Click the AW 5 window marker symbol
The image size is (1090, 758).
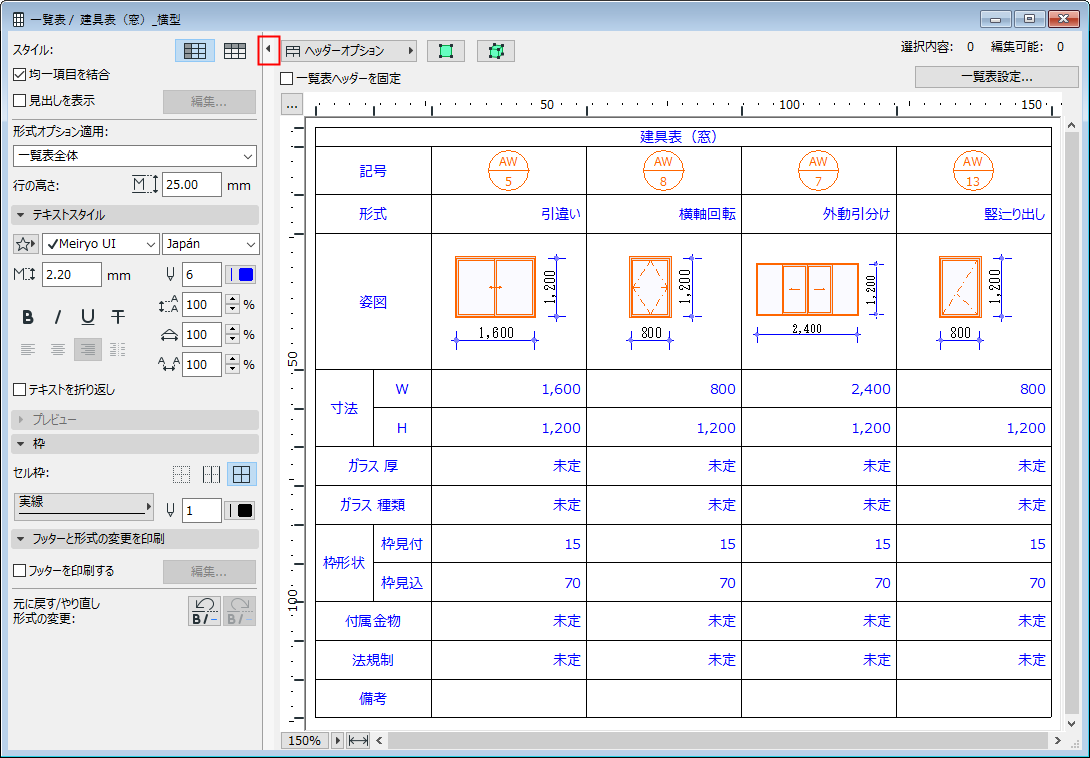pos(508,170)
